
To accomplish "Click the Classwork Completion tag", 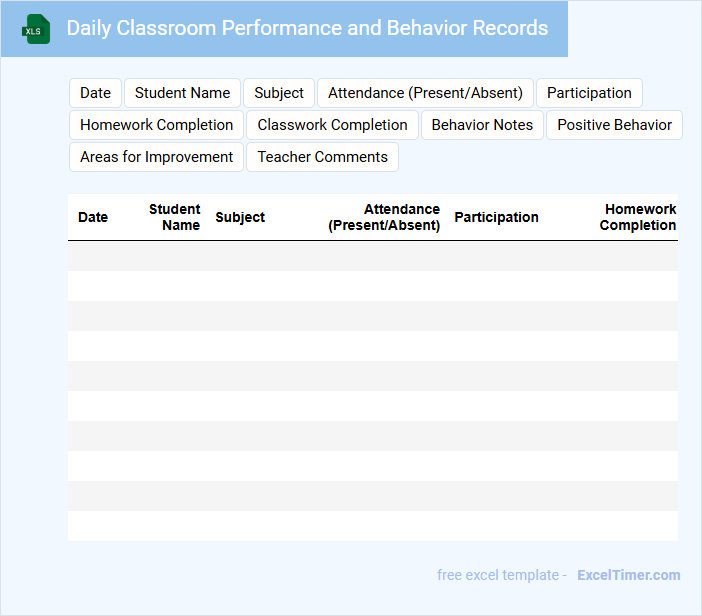I will (x=332, y=125).
